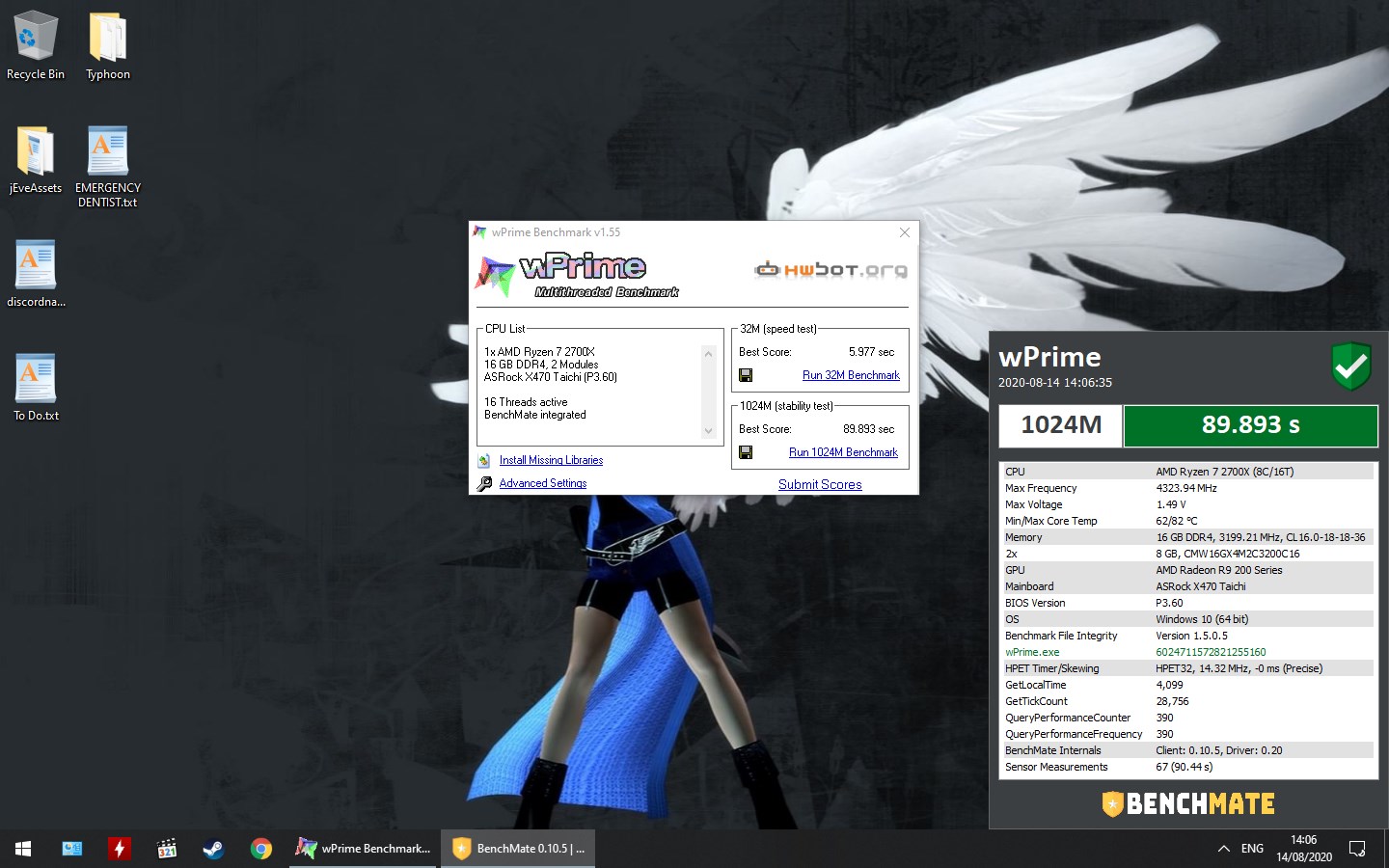The height and width of the screenshot is (868, 1389).
Task: Show hidden system tray icons
Action: pos(1223,849)
